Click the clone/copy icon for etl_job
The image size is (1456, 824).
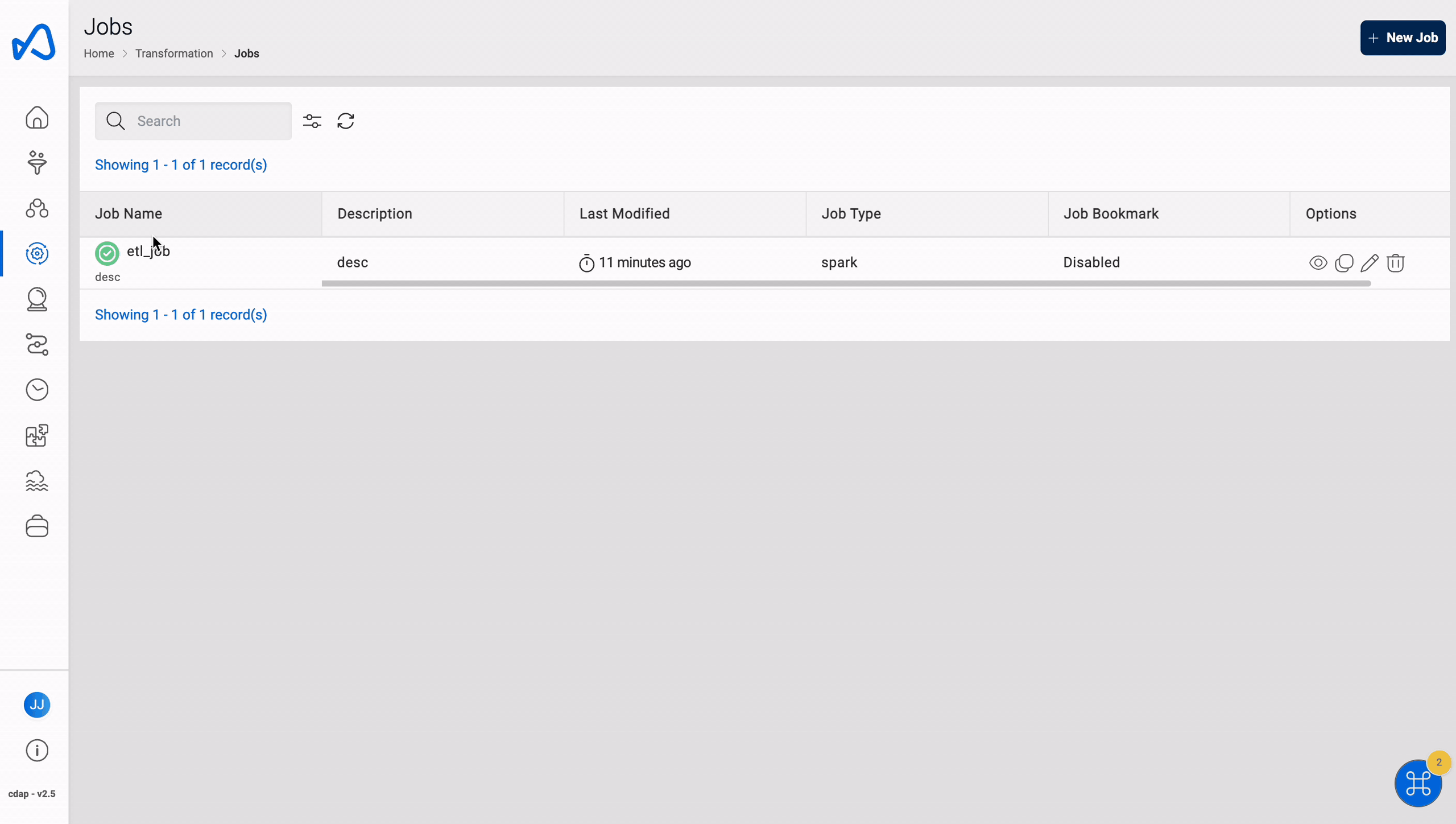tap(1344, 262)
